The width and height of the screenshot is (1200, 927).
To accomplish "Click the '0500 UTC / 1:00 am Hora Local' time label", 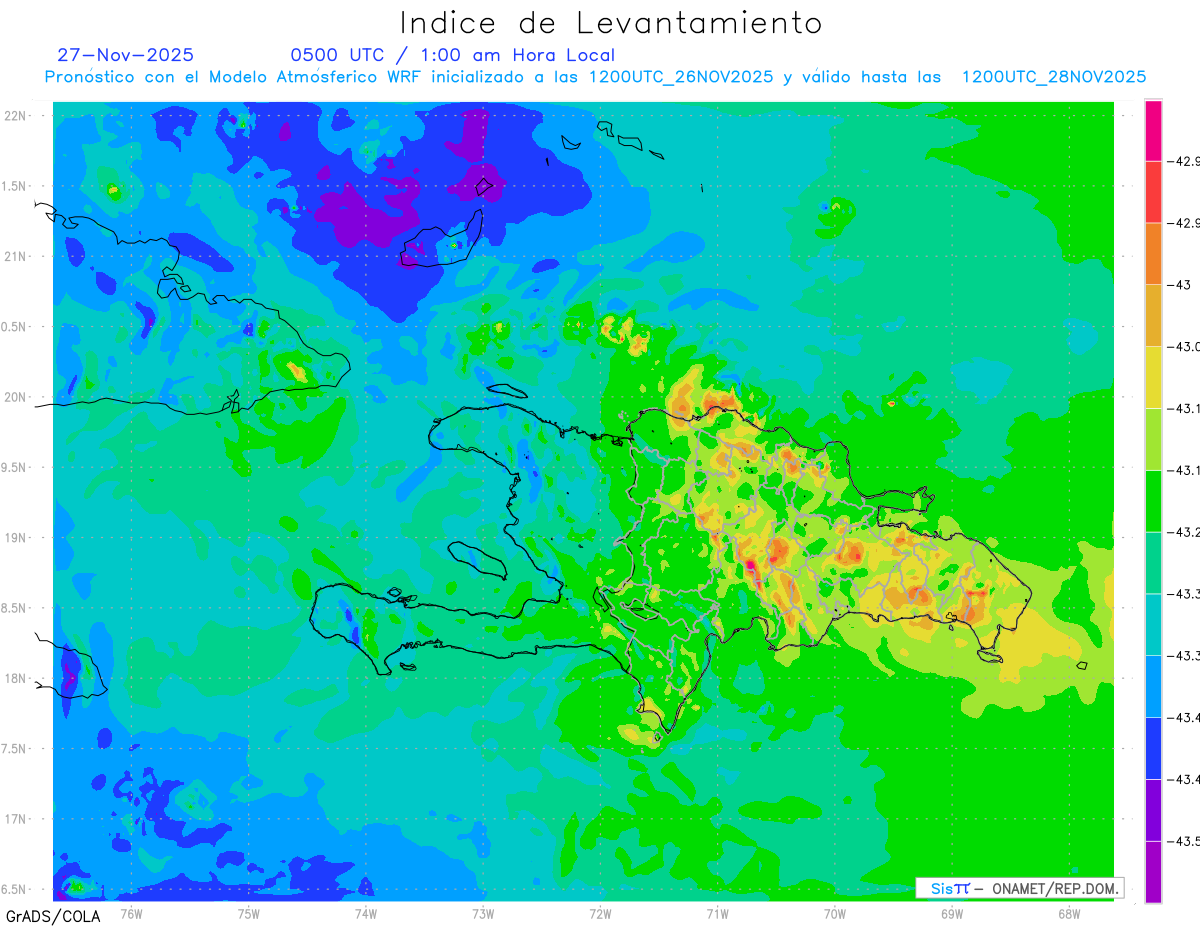I will coord(453,55).
